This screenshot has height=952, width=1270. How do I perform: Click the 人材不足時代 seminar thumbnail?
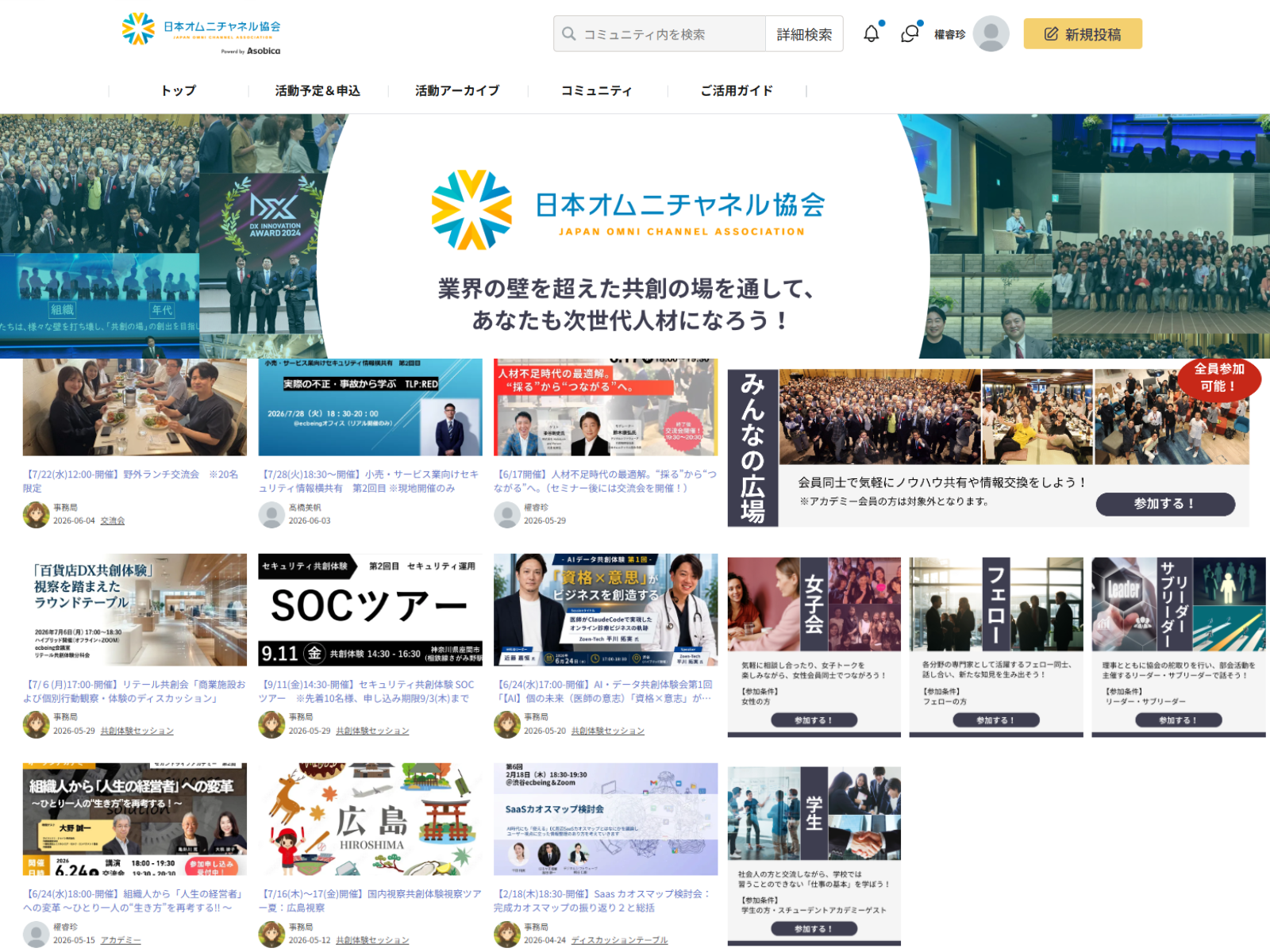tap(606, 407)
